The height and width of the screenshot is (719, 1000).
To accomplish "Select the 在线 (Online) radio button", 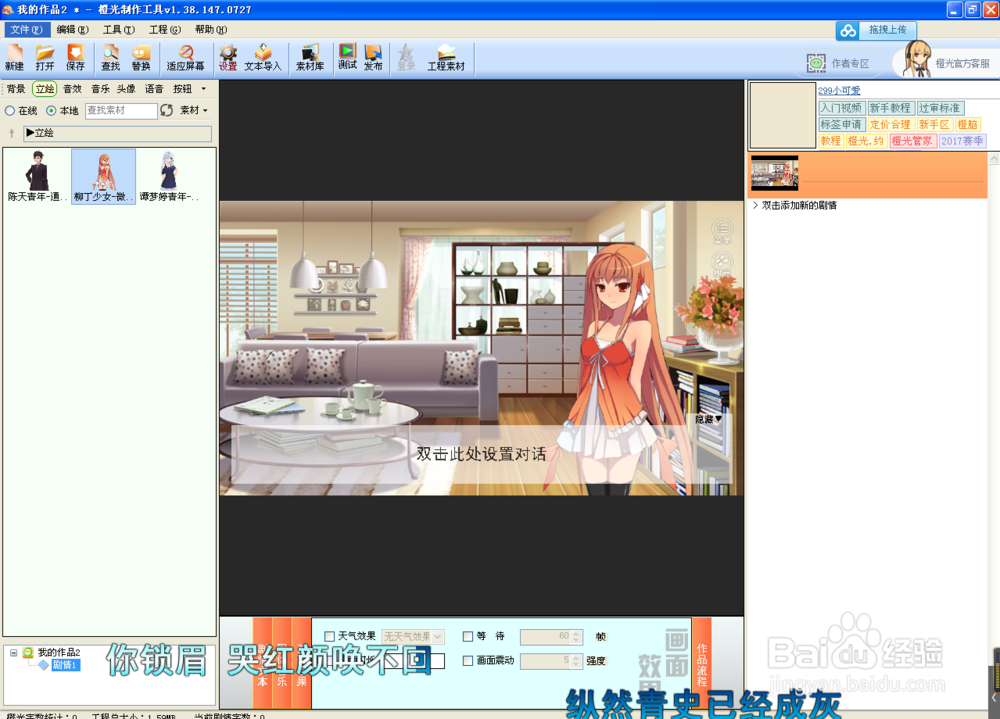I will click(10, 111).
